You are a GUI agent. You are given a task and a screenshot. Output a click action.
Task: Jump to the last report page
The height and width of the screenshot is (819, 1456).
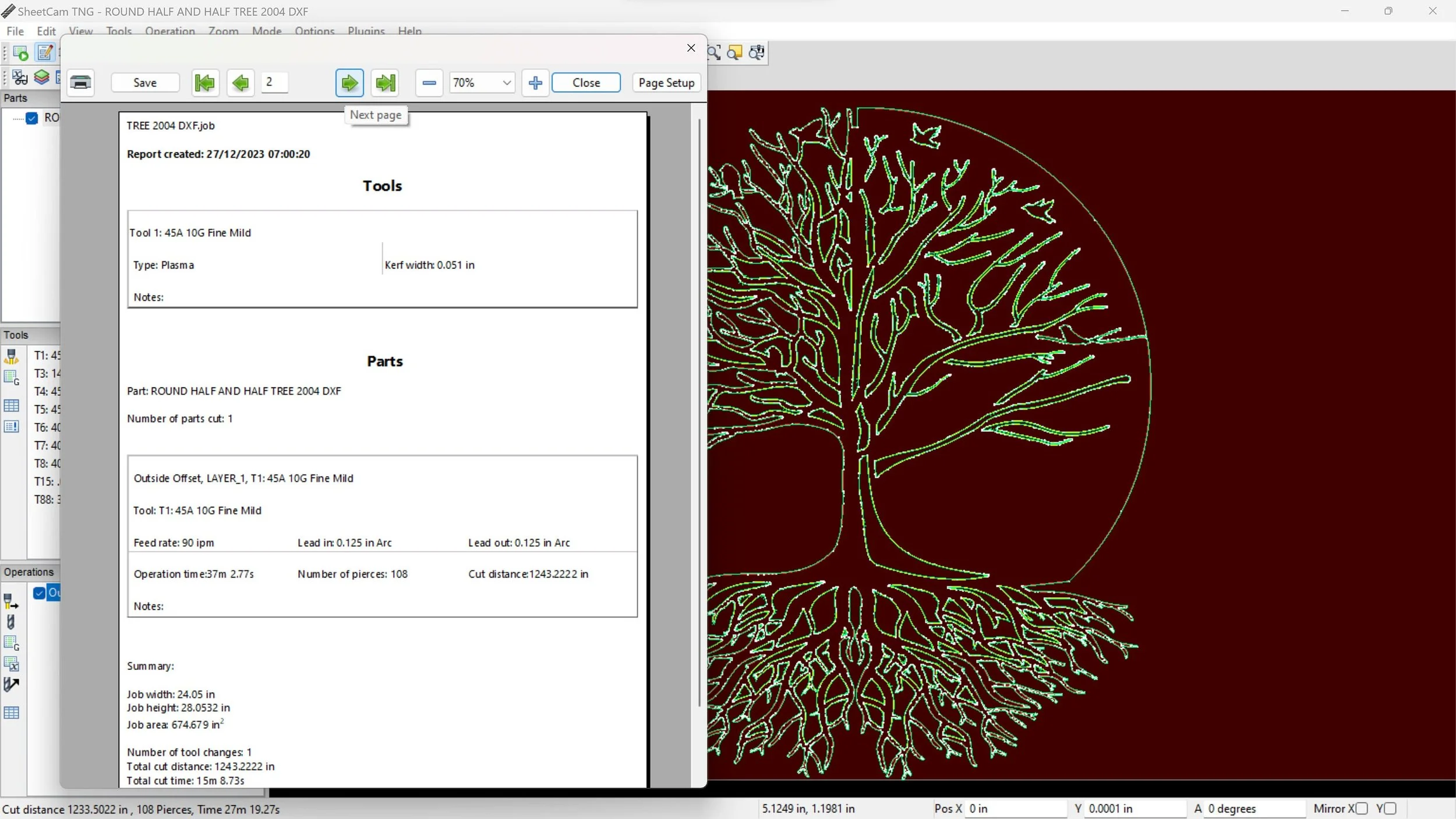[385, 83]
